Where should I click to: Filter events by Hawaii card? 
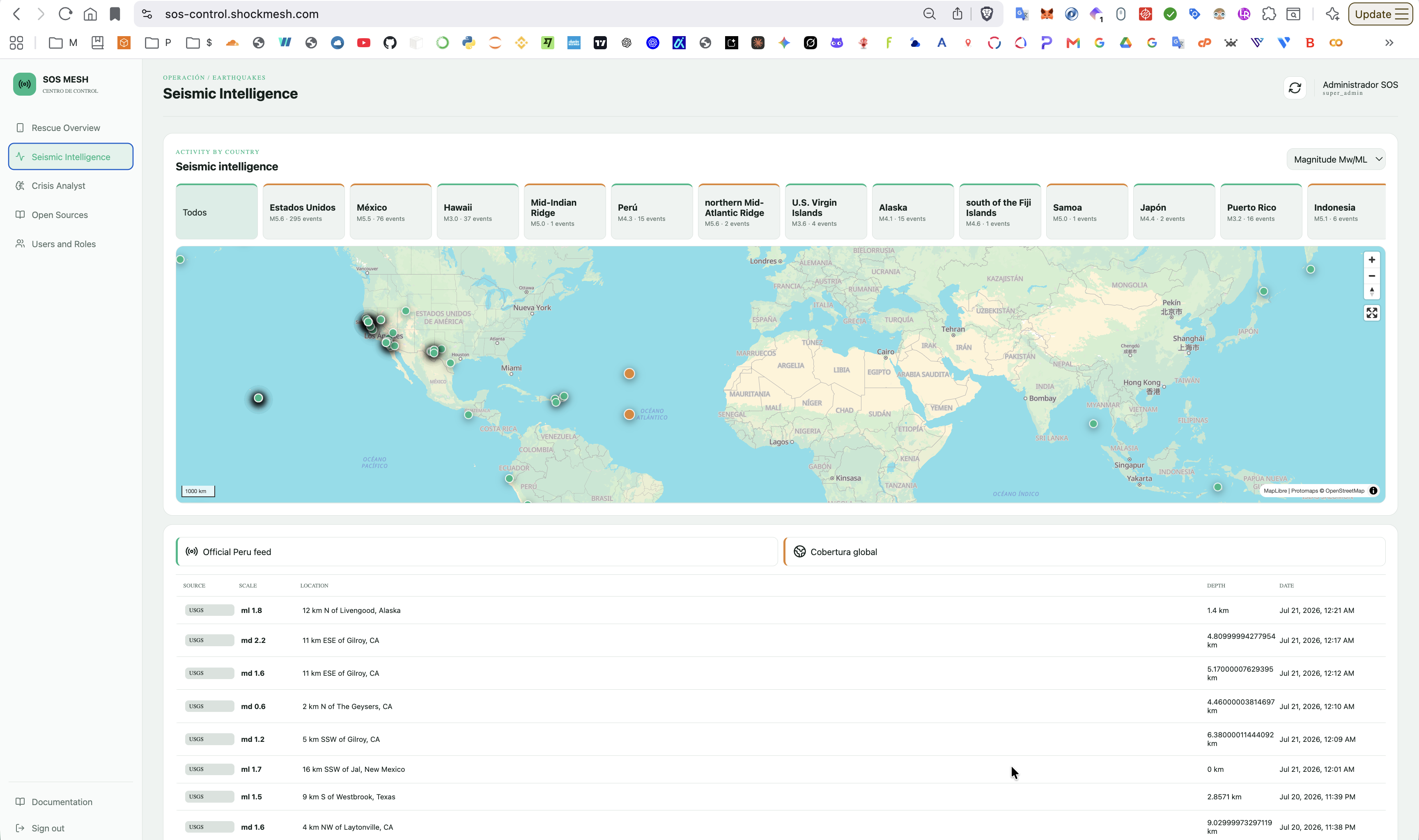[478, 212]
